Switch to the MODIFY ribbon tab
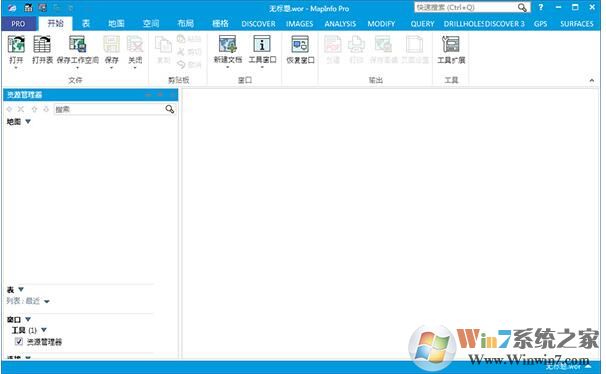 click(381, 24)
